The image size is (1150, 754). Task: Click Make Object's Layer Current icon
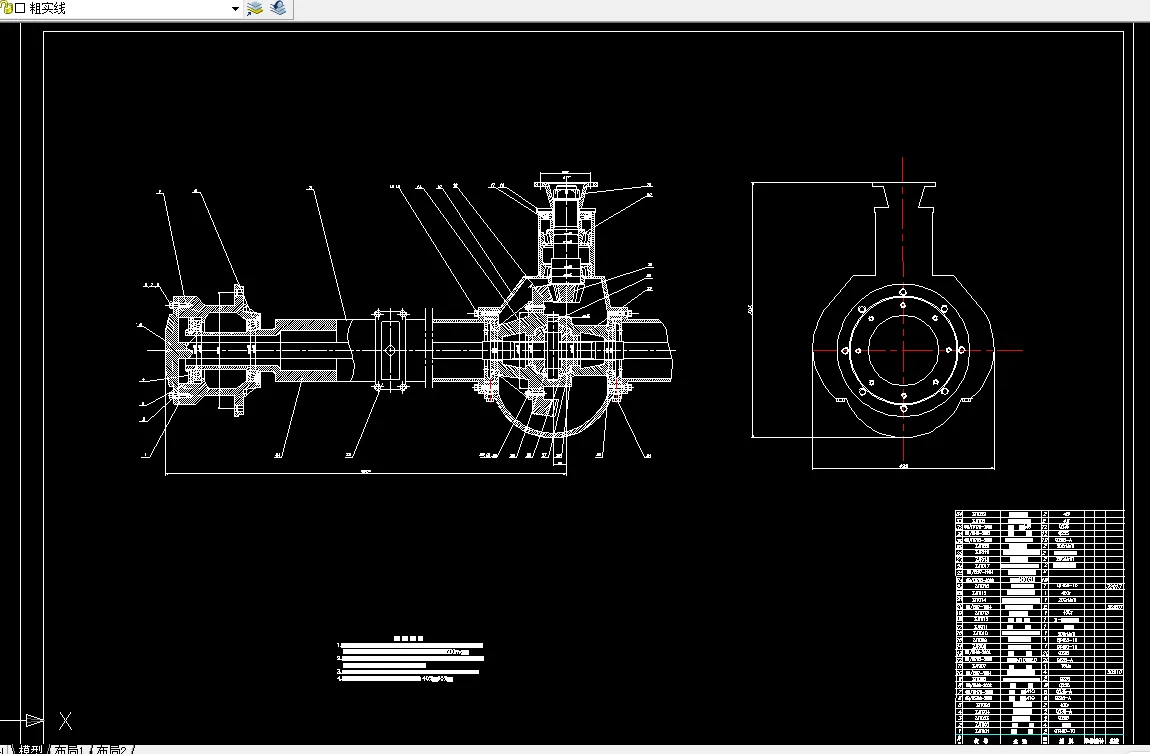[x=254, y=8]
